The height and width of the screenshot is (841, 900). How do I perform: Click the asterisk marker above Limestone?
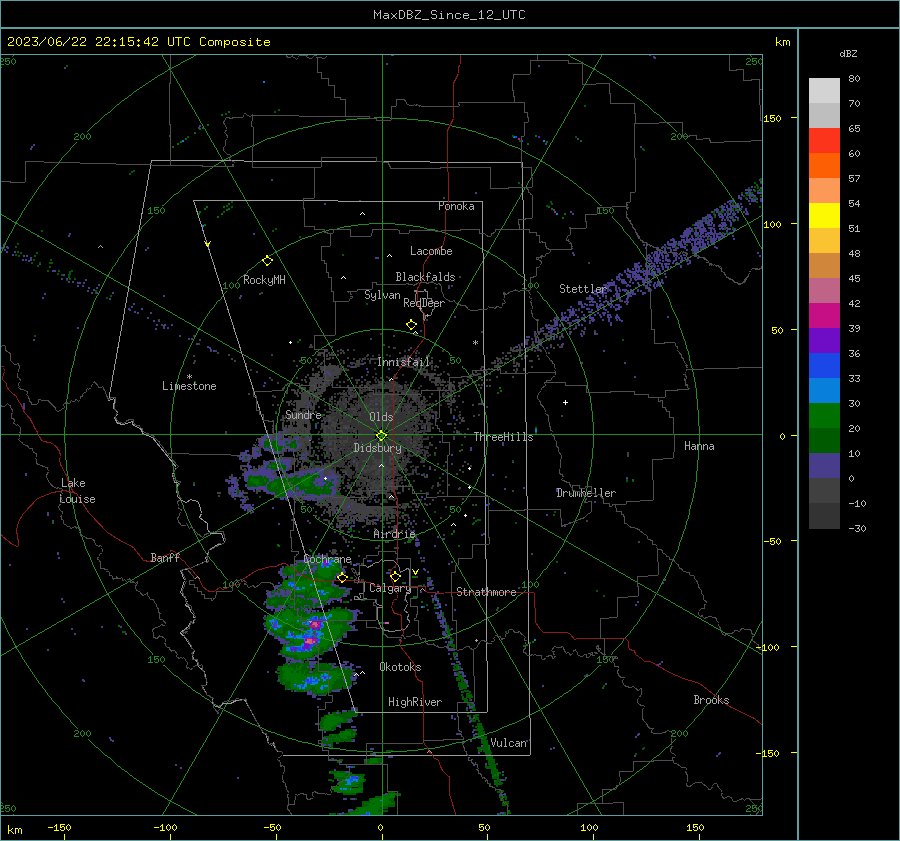189,377
